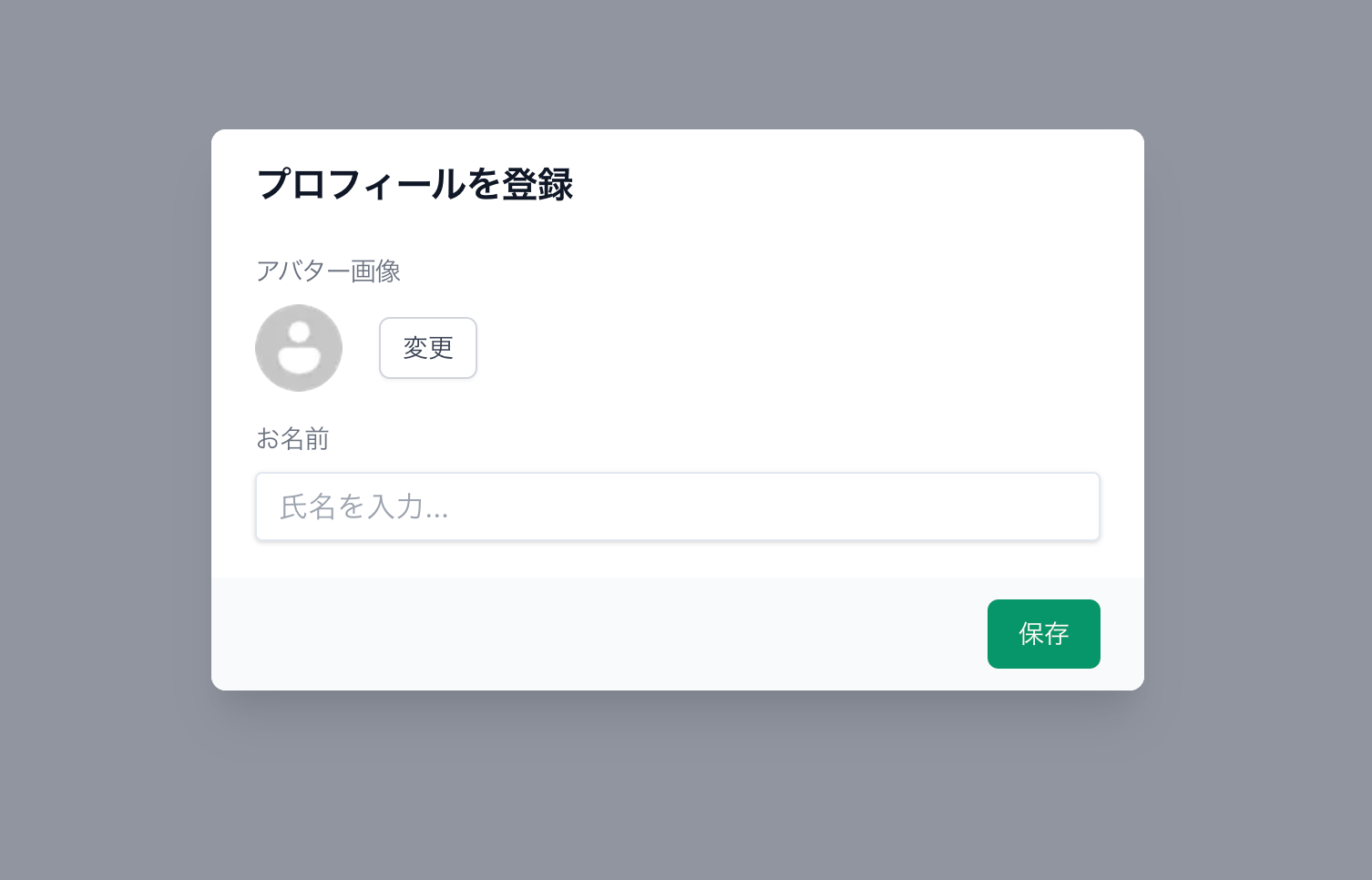Click empty white area beside the 変更 button

pos(783,348)
